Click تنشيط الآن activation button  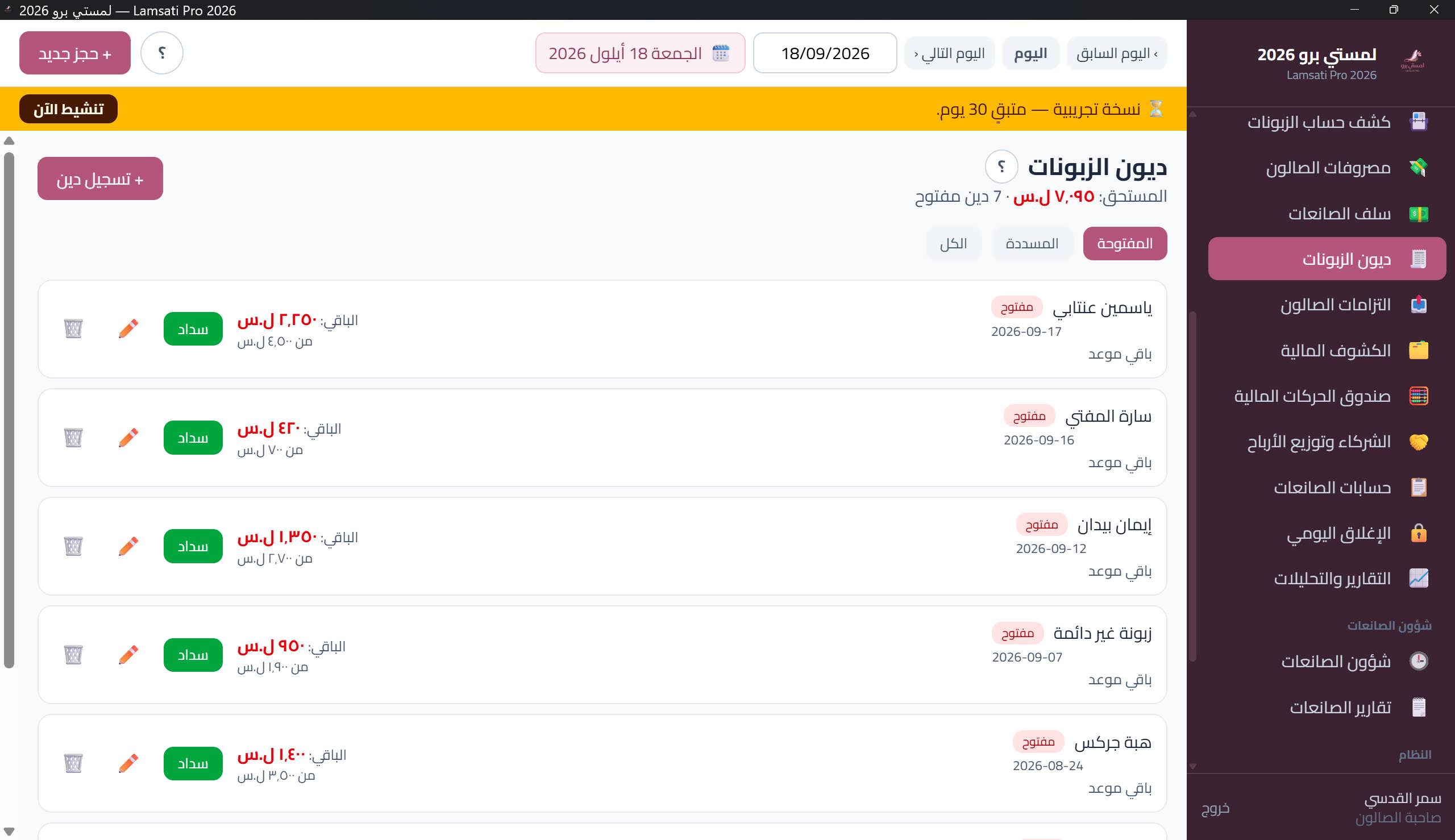[68, 109]
